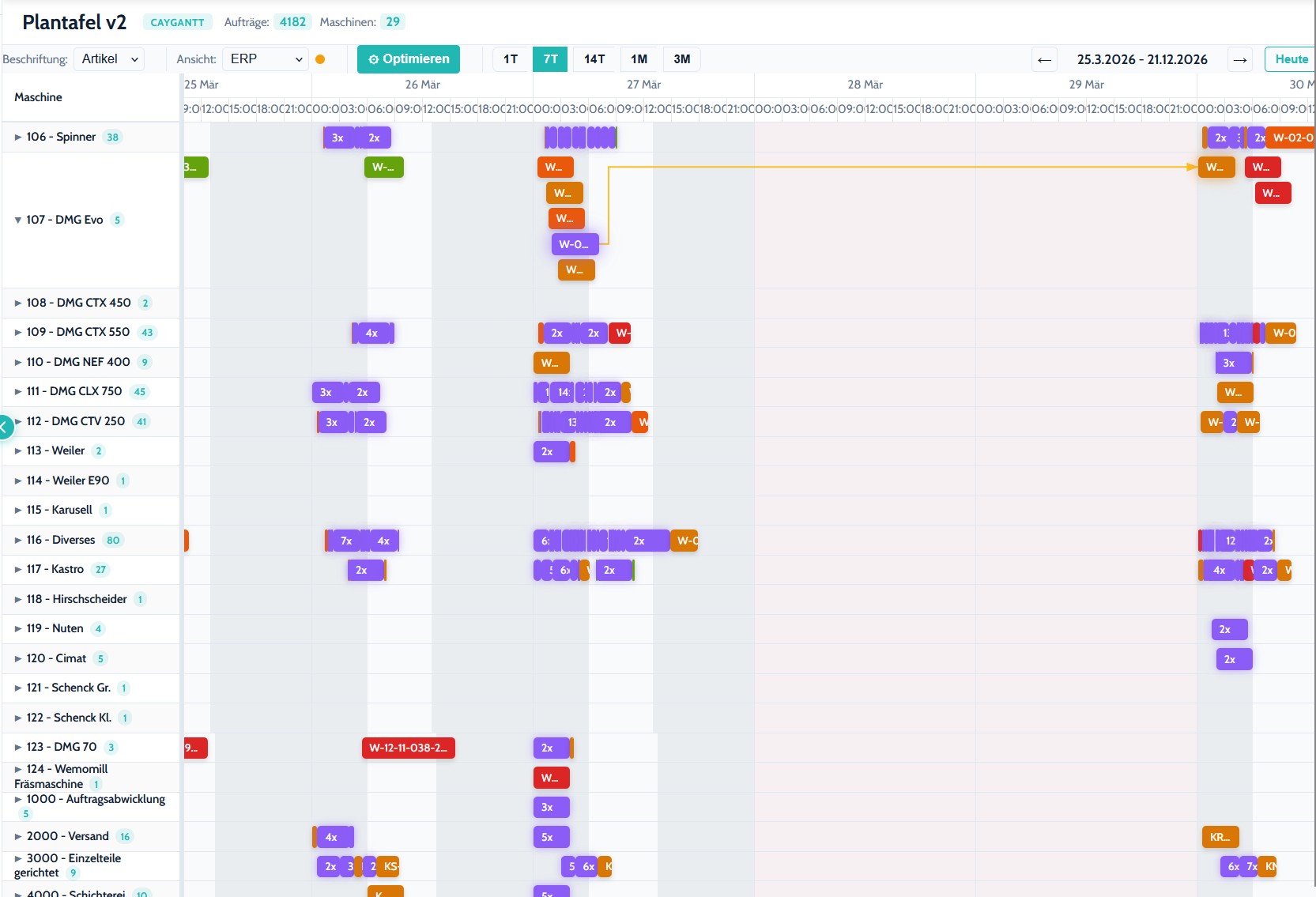Click the 114 - Weiler E90 row label

pos(68,481)
